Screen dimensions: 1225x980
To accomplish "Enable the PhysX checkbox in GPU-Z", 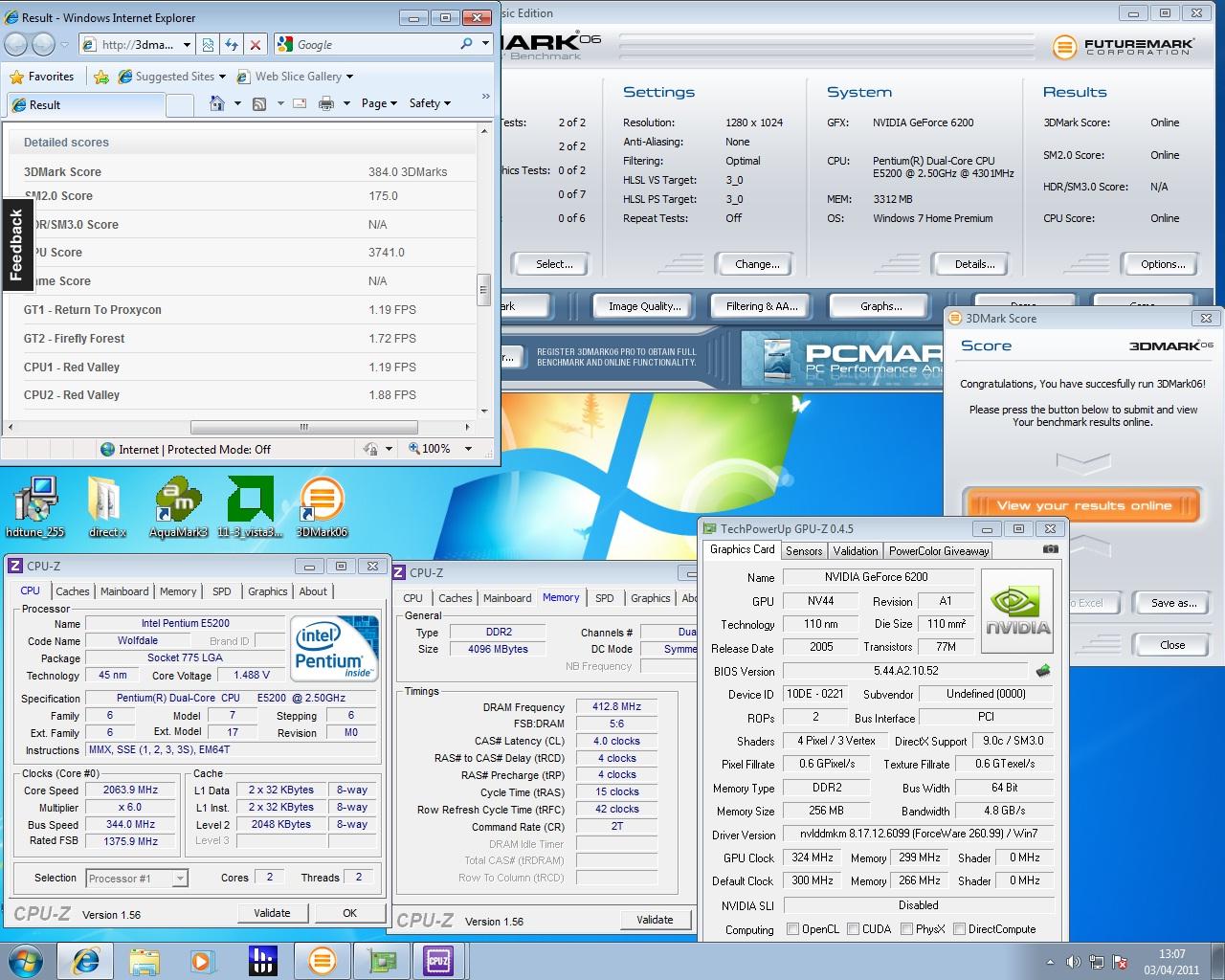I will pyautogui.click(x=905, y=929).
